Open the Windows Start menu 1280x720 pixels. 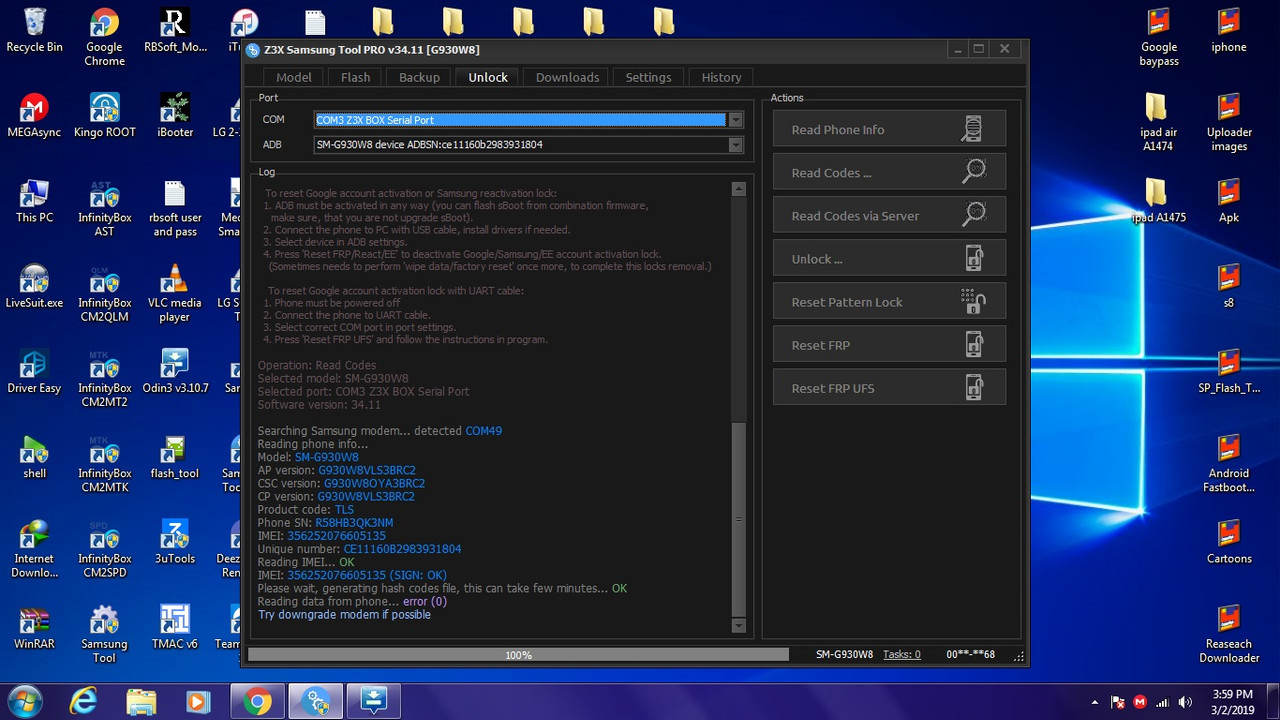pos(23,701)
